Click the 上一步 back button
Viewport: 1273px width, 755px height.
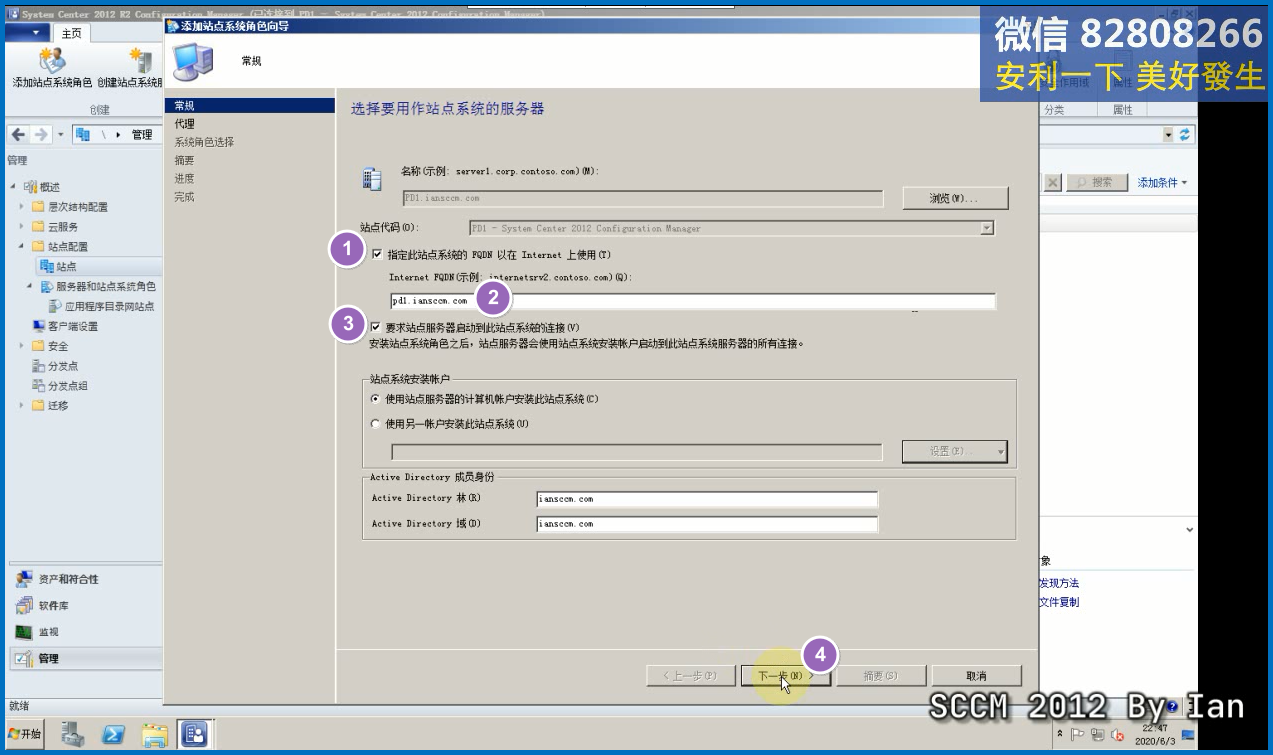point(690,676)
